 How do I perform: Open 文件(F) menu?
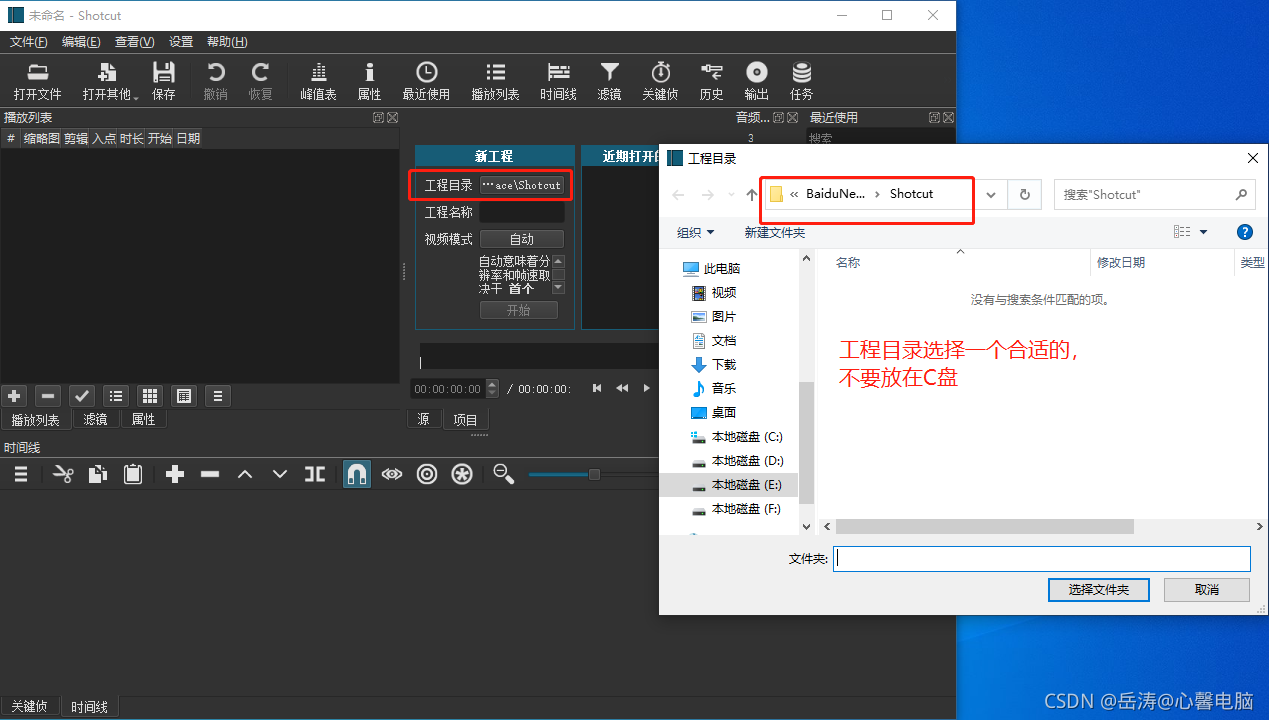click(29, 42)
